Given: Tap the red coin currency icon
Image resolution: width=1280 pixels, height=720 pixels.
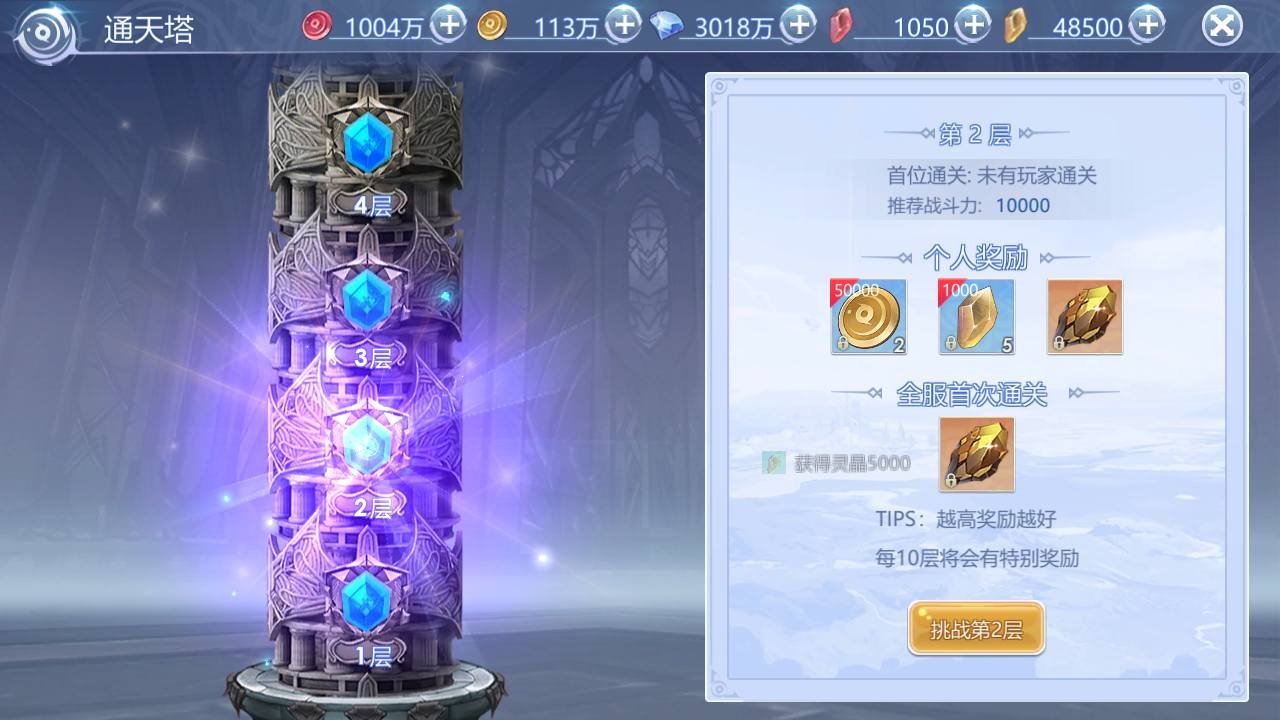Looking at the screenshot, I should [316, 26].
